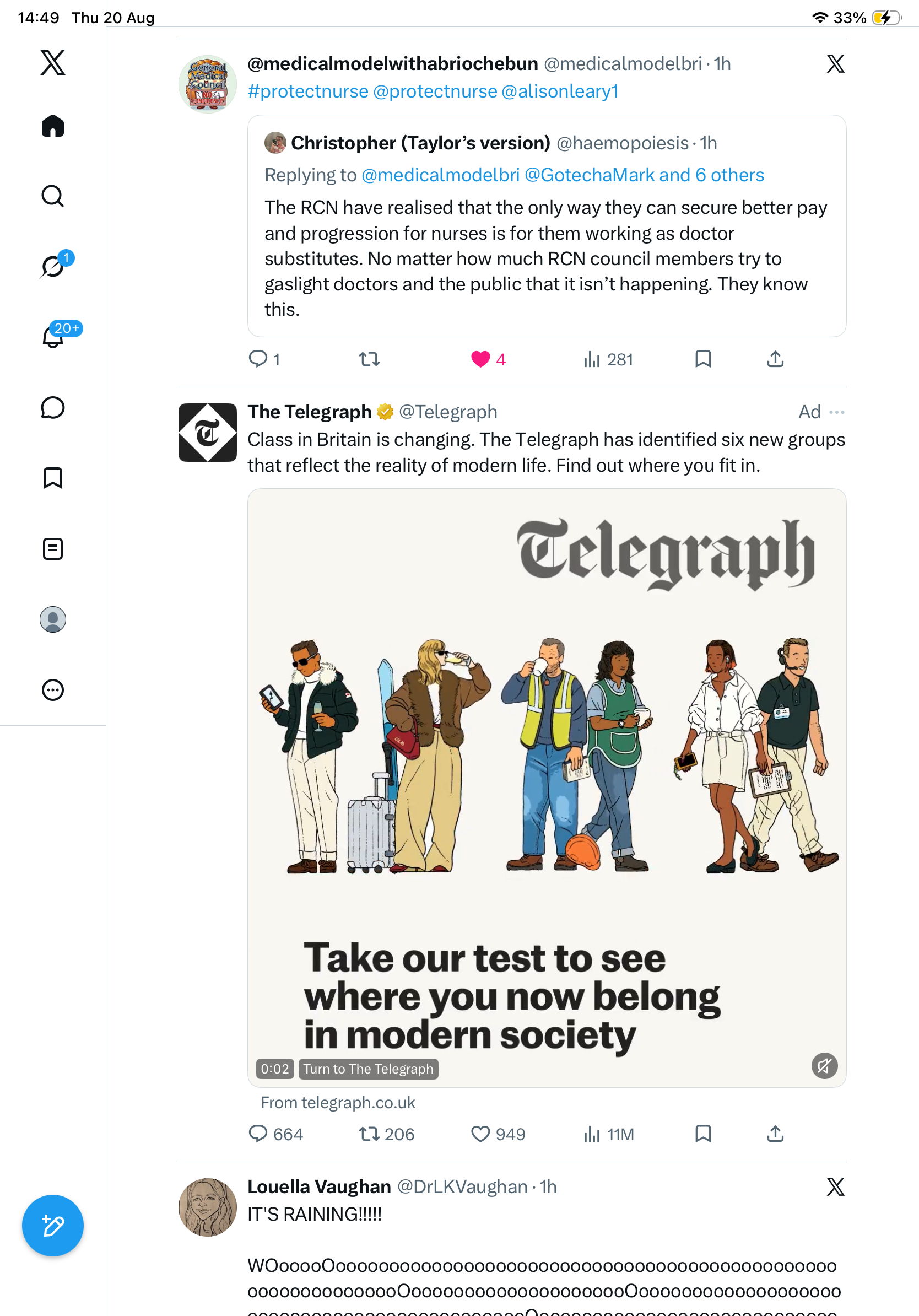Open the More circle menu in sidebar
The width and height of the screenshot is (919, 1316).
(x=53, y=690)
